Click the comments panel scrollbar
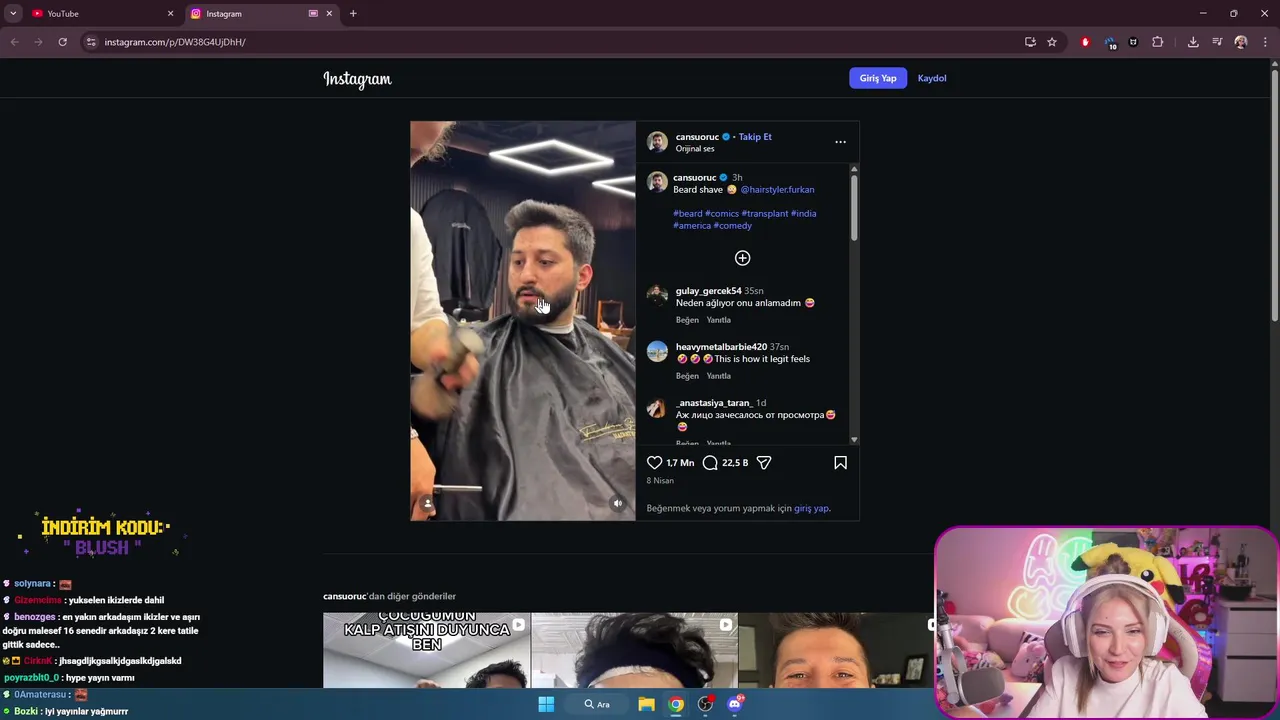The height and width of the screenshot is (720, 1280). click(854, 208)
